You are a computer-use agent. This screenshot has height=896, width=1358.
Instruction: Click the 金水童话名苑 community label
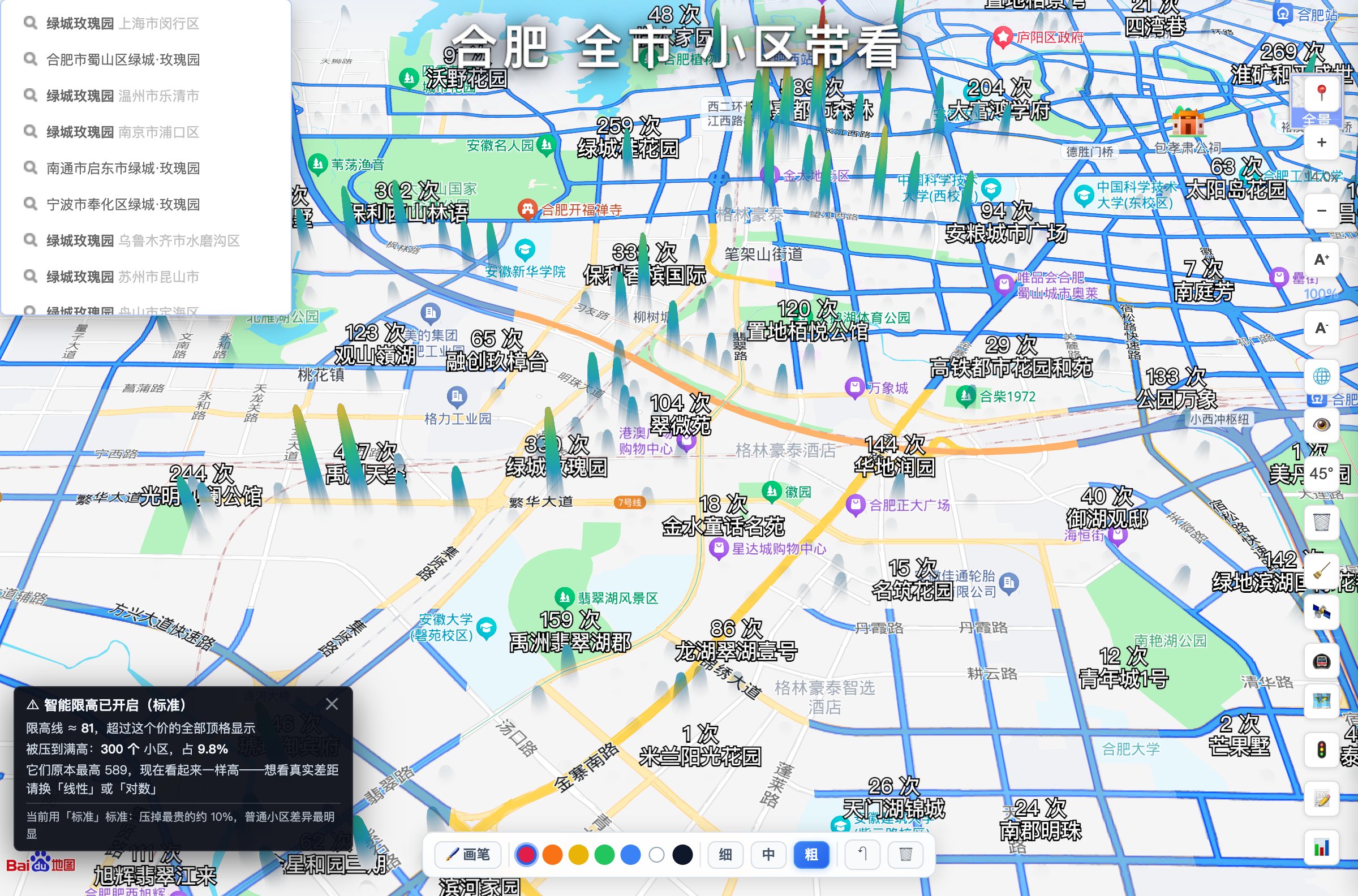click(723, 526)
